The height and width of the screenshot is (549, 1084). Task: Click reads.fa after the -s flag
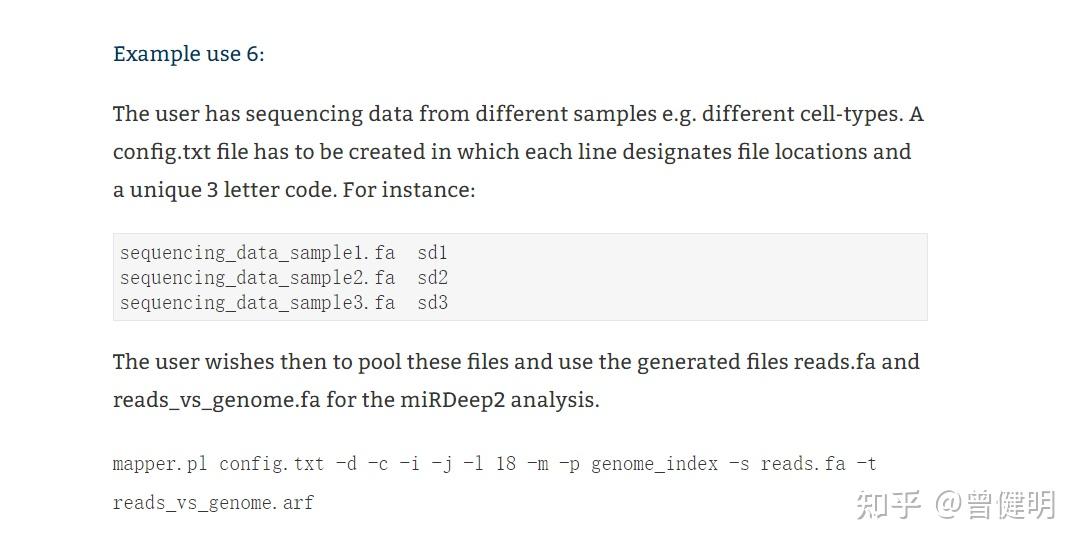coord(802,464)
